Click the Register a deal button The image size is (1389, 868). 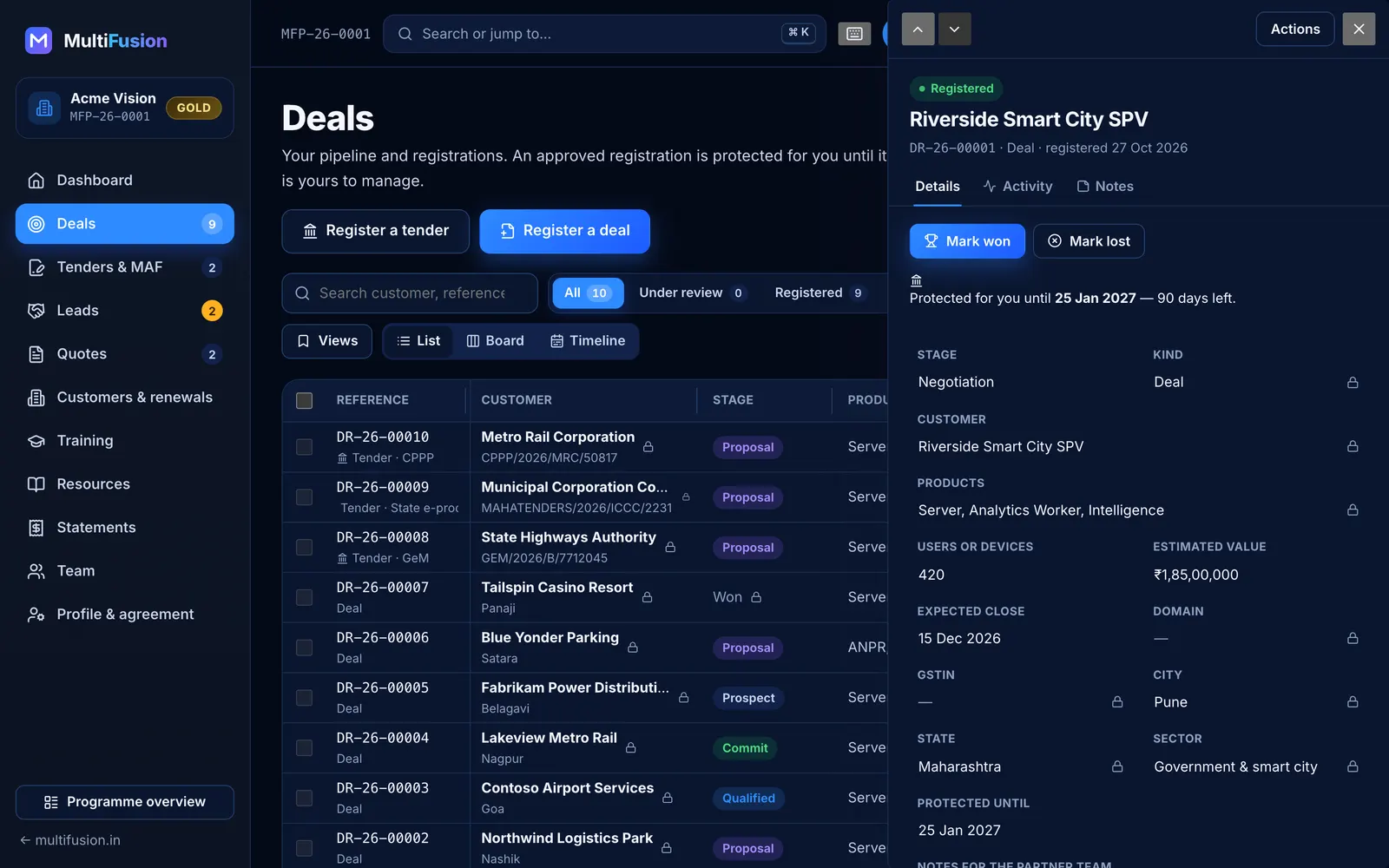click(x=565, y=231)
